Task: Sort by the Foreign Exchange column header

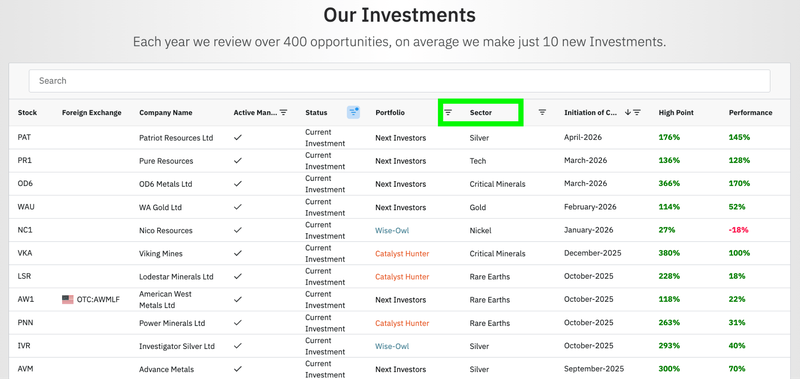Action: 92,113
